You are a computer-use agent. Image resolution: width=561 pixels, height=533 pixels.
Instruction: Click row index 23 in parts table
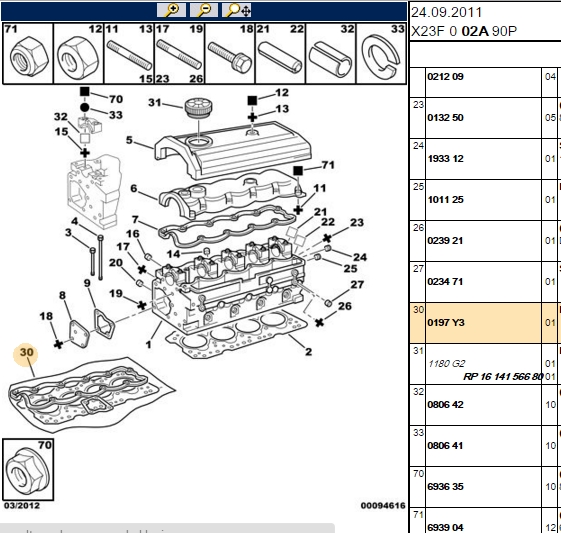(x=418, y=105)
